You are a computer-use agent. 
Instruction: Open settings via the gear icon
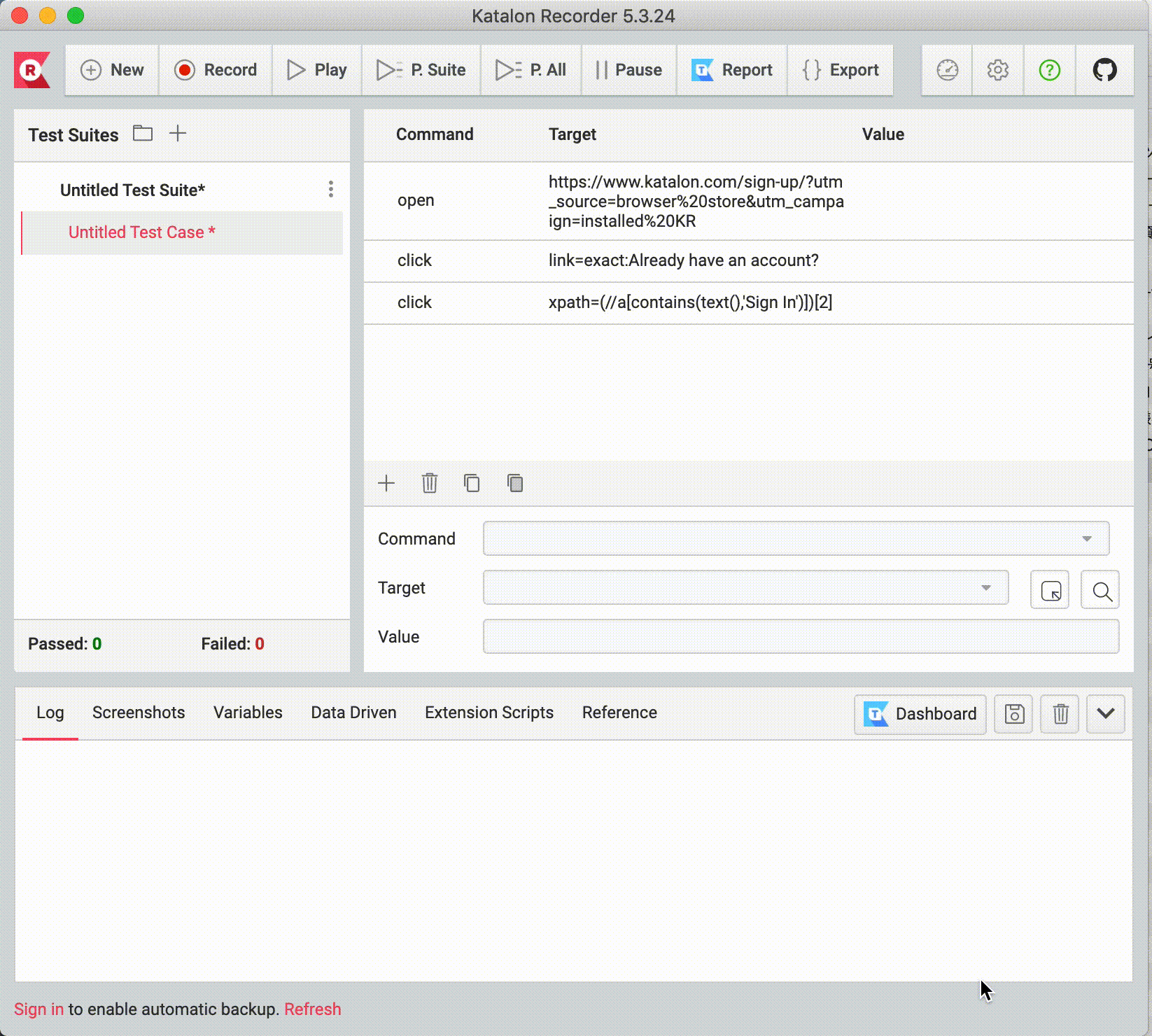(998, 70)
